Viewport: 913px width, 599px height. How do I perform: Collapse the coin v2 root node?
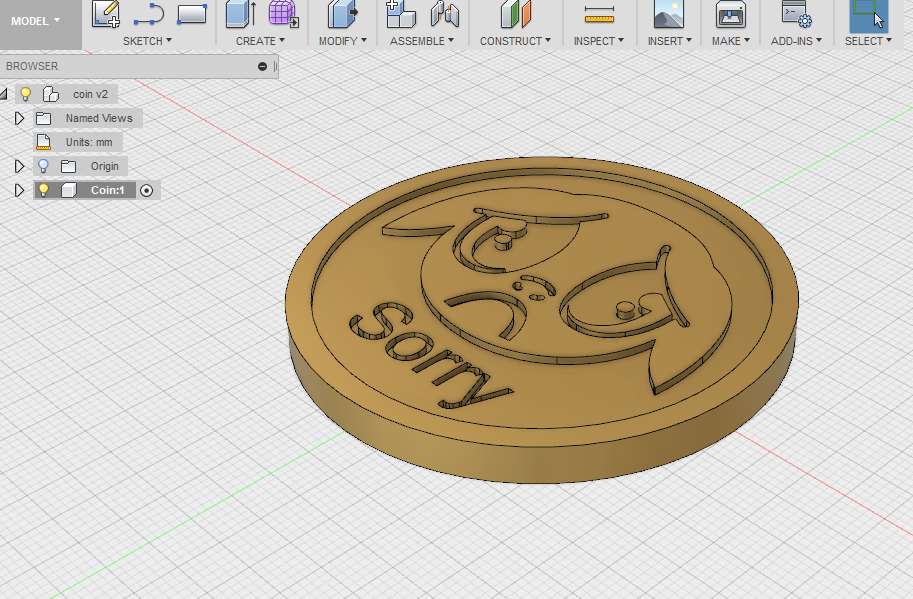(x=4, y=94)
